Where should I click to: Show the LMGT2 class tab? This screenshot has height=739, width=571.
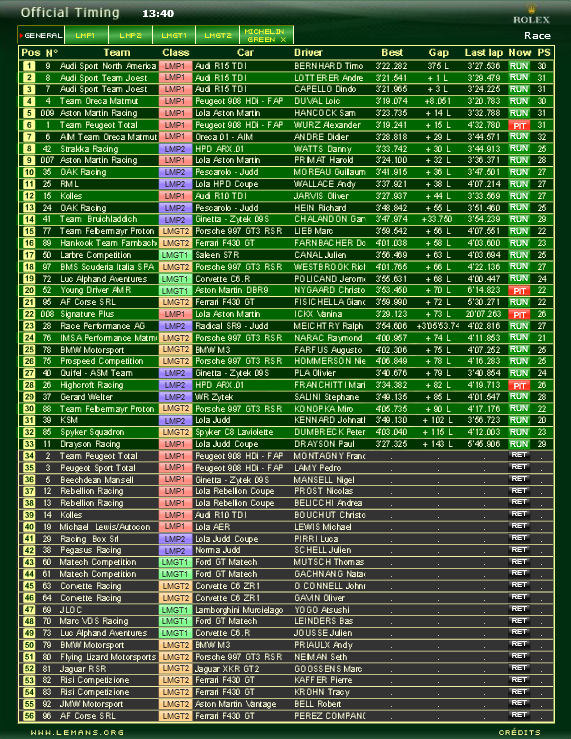pos(218,35)
